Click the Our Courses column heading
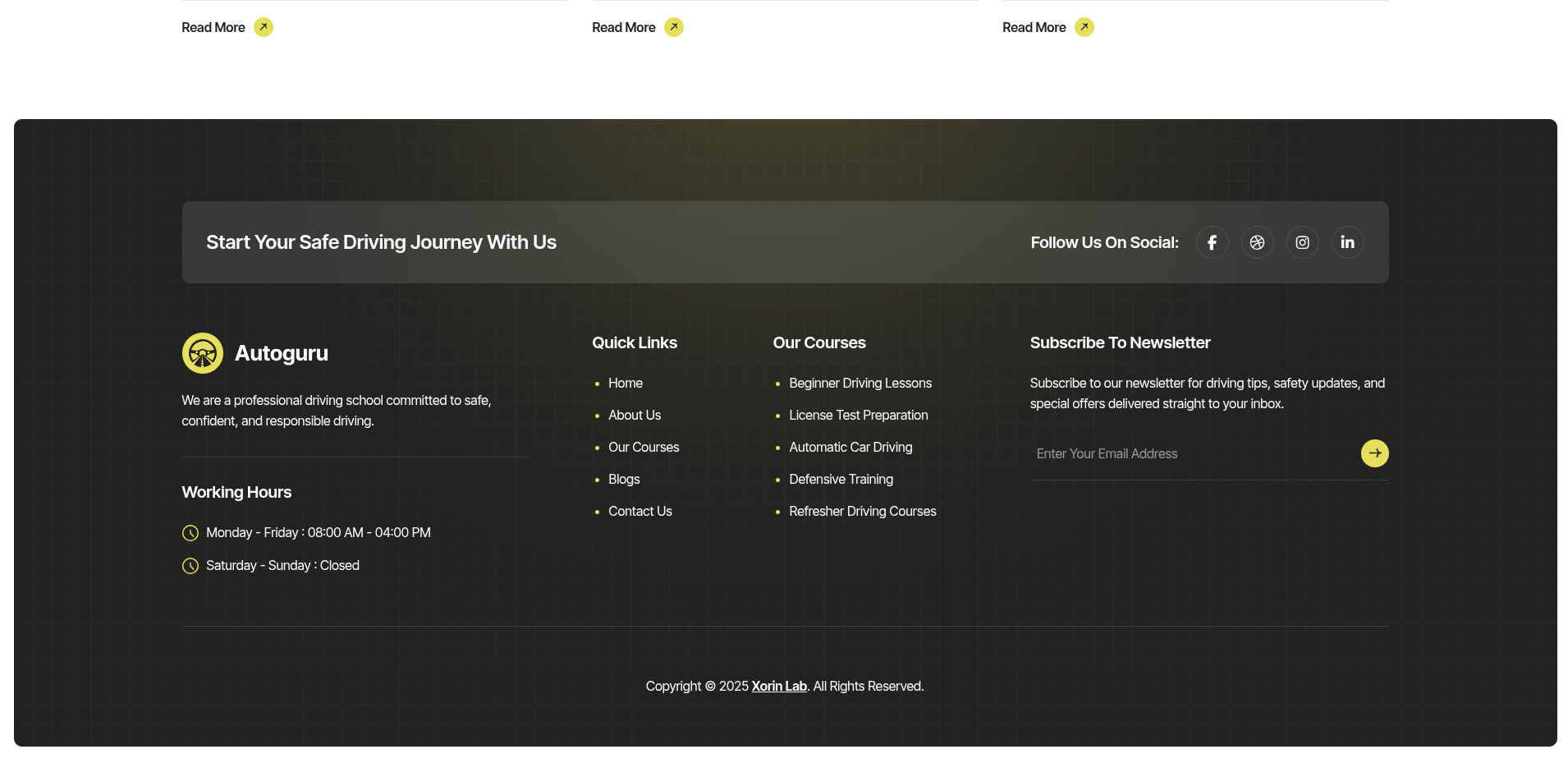1568x763 pixels. (819, 342)
